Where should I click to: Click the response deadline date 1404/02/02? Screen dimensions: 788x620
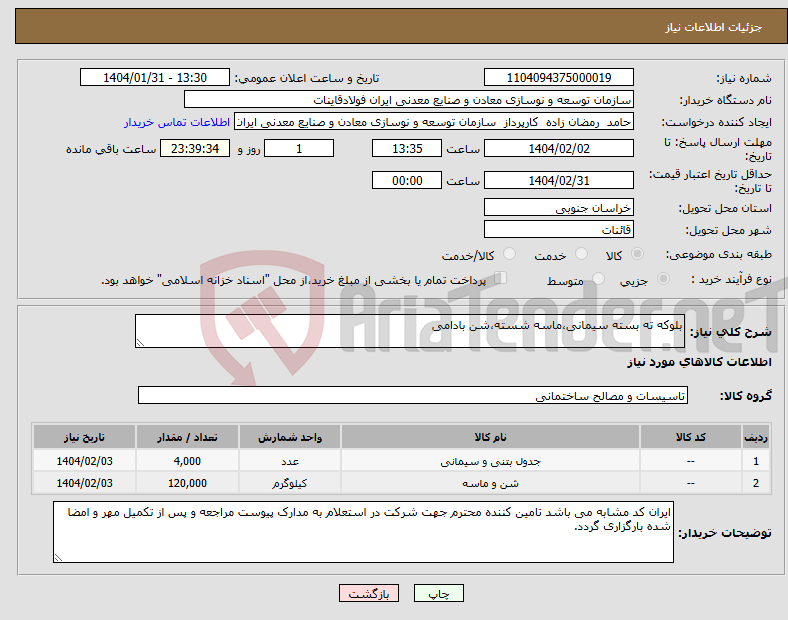pos(558,148)
